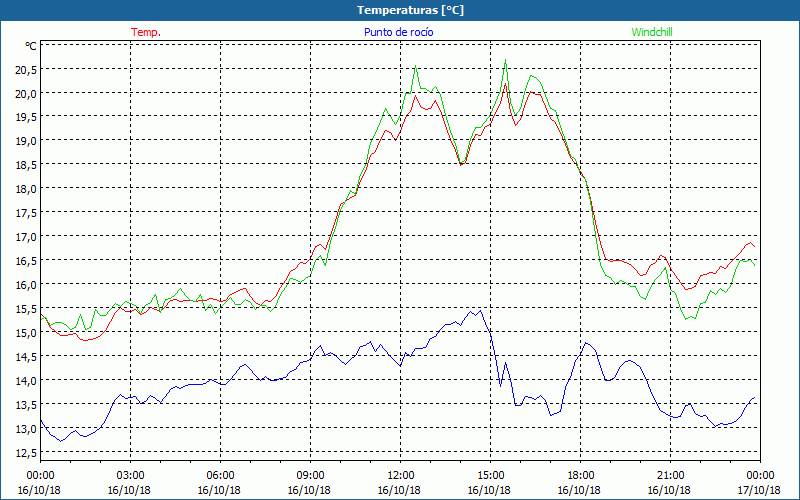
Task: Select the red 'Temp.' legend label
Action: click(x=146, y=32)
